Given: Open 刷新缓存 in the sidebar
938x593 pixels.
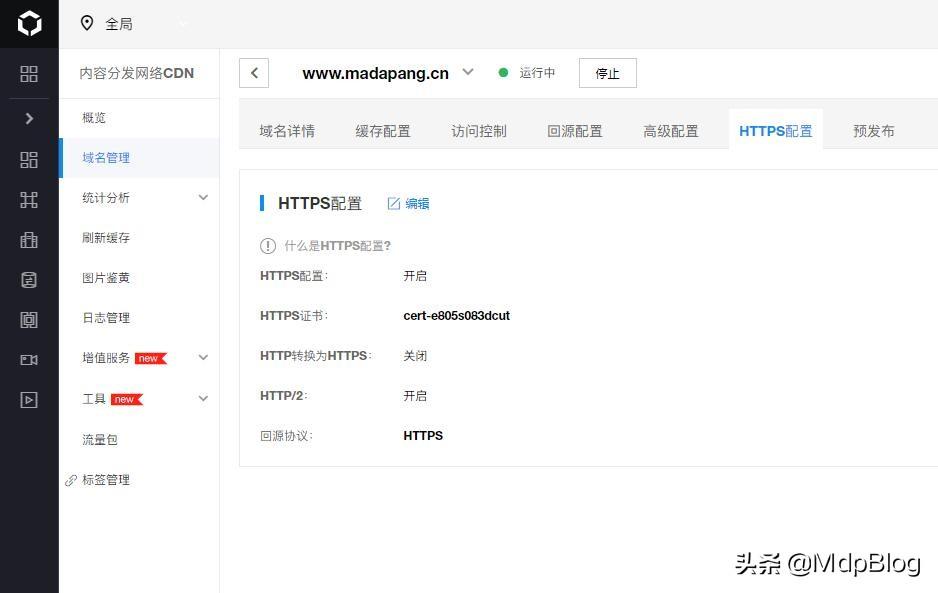Looking at the screenshot, I should click(106, 238).
